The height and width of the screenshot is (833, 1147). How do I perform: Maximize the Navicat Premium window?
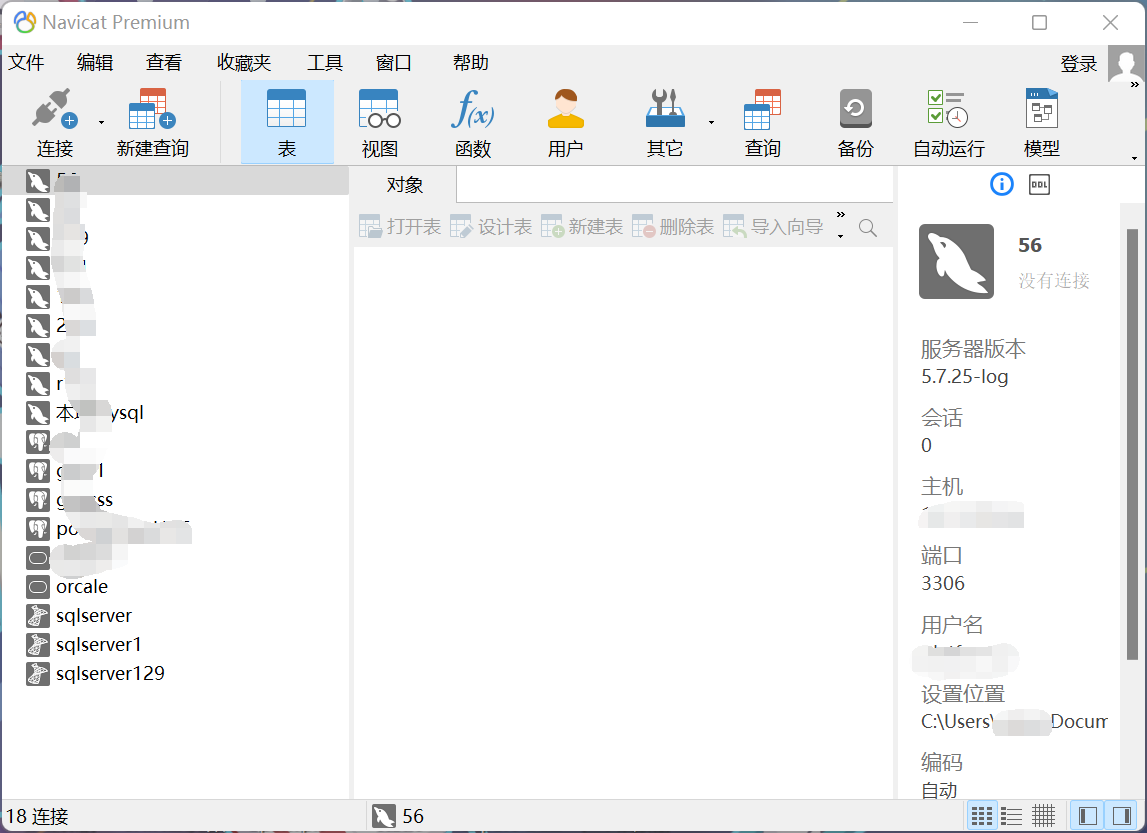(1039, 23)
